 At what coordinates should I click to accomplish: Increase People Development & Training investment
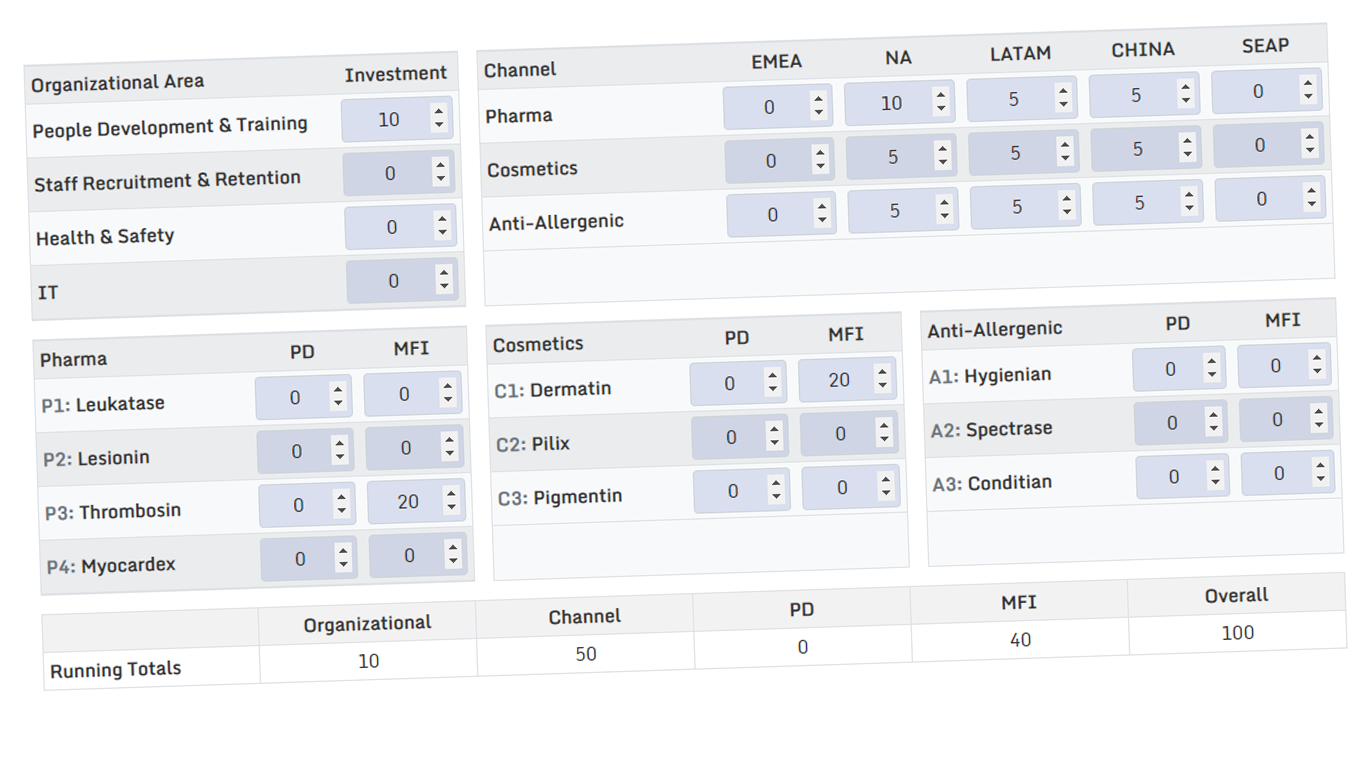coord(438,111)
